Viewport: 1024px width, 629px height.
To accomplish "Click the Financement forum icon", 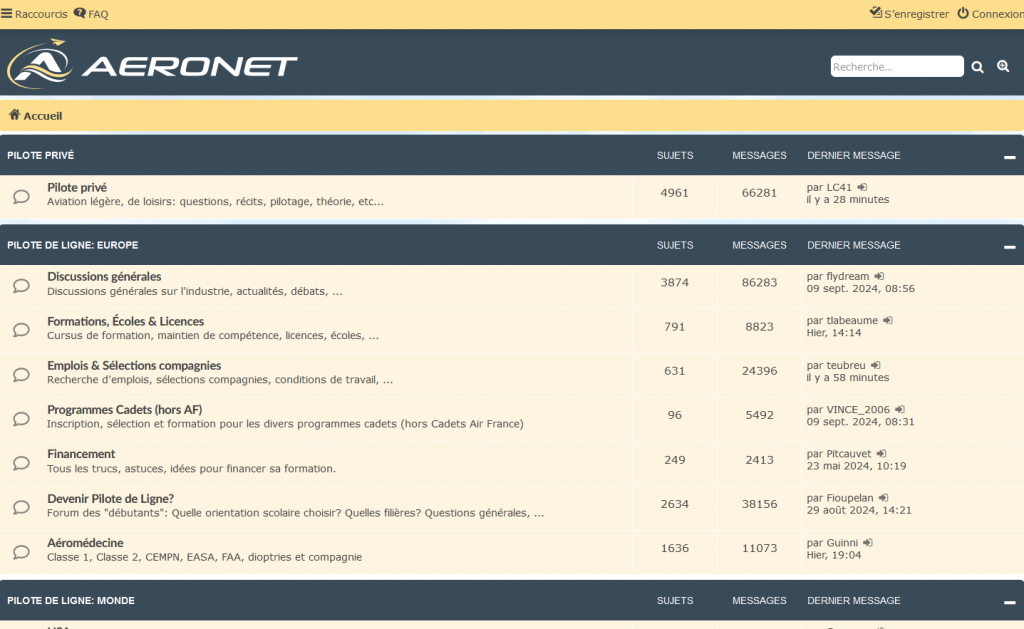I will point(20,461).
